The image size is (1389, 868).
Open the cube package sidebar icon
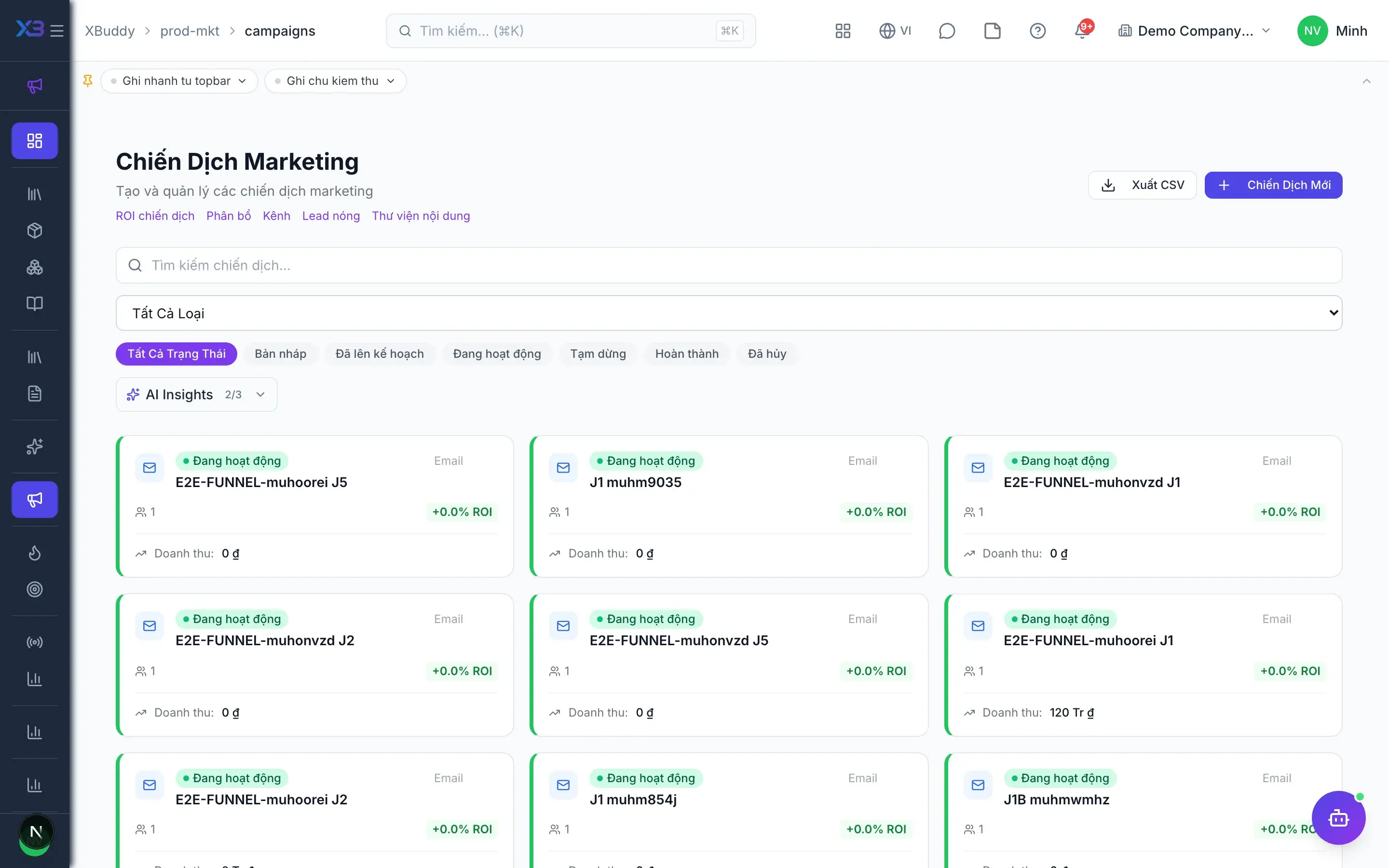(x=34, y=231)
